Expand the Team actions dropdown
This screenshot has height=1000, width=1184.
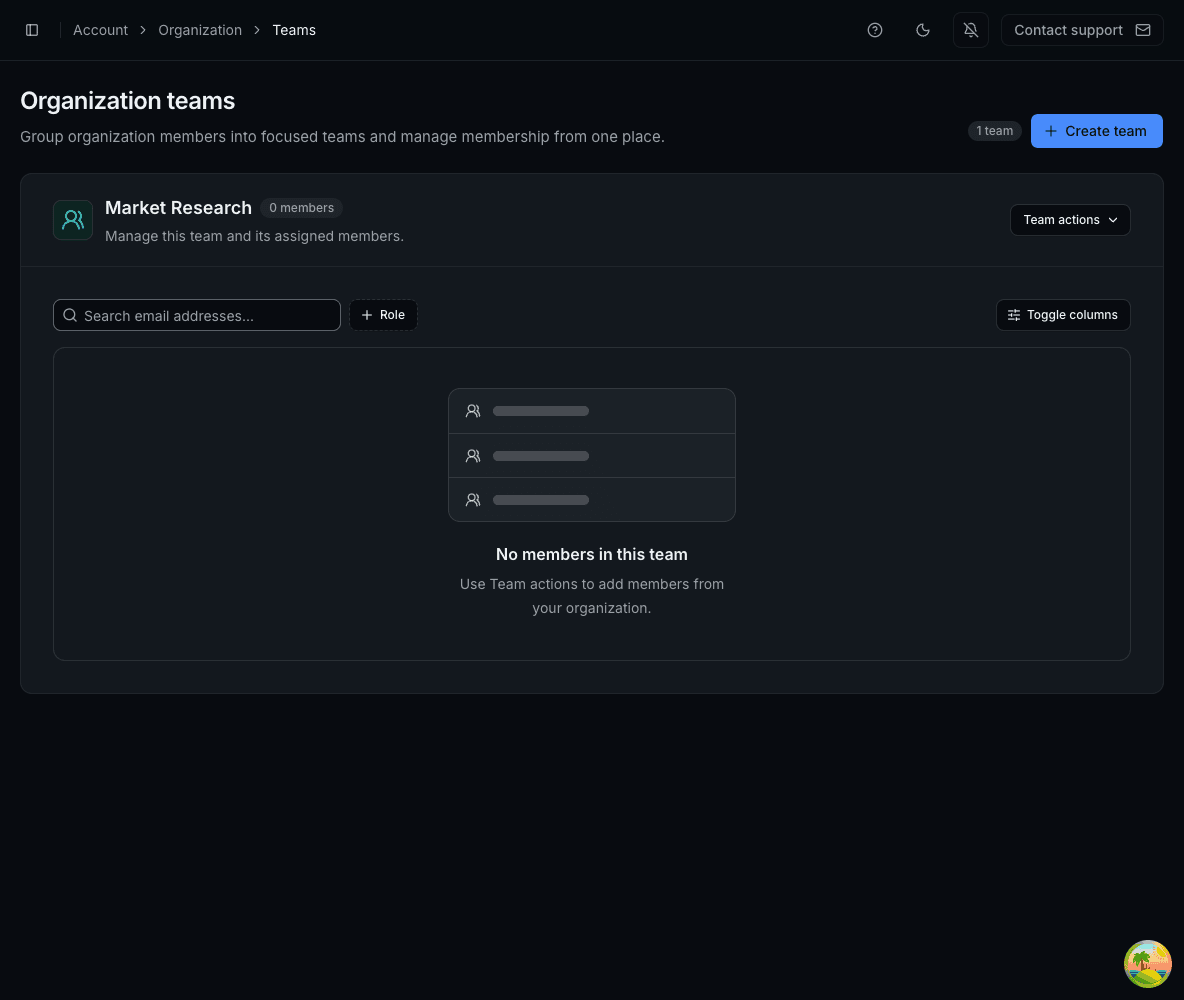pos(1070,220)
